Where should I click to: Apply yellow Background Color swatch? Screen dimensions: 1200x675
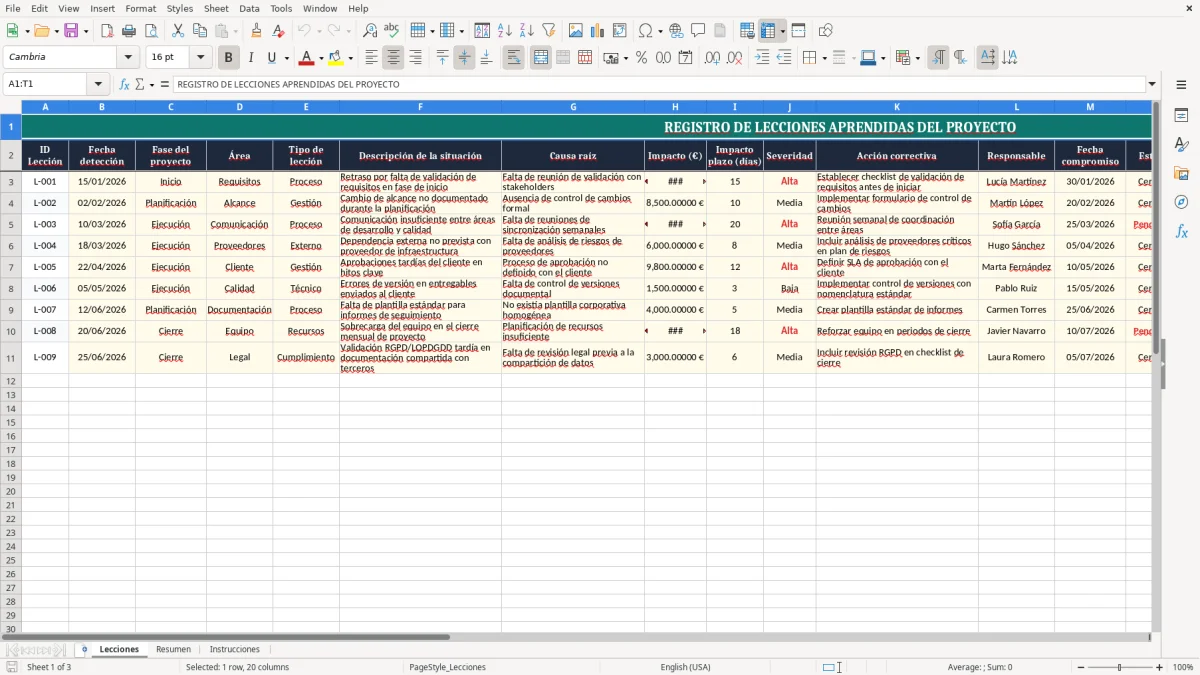coord(335,58)
